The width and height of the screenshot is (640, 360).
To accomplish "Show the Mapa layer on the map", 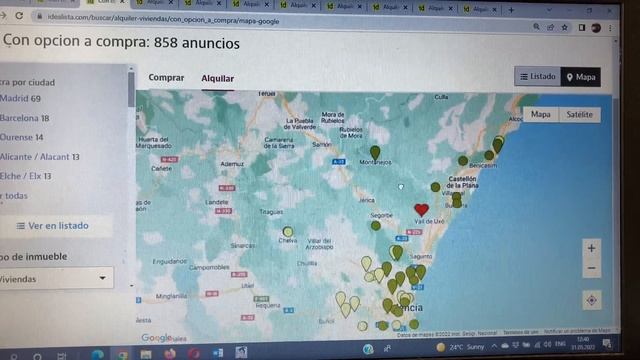I will click(540, 114).
